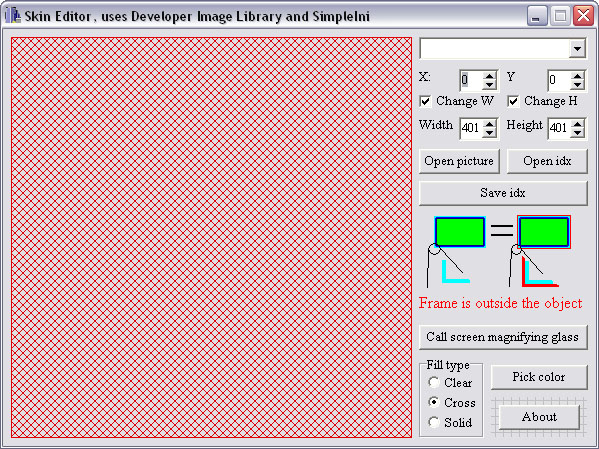Toggle the Change H checkbox
The height and width of the screenshot is (449, 599).
tap(513, 102)
